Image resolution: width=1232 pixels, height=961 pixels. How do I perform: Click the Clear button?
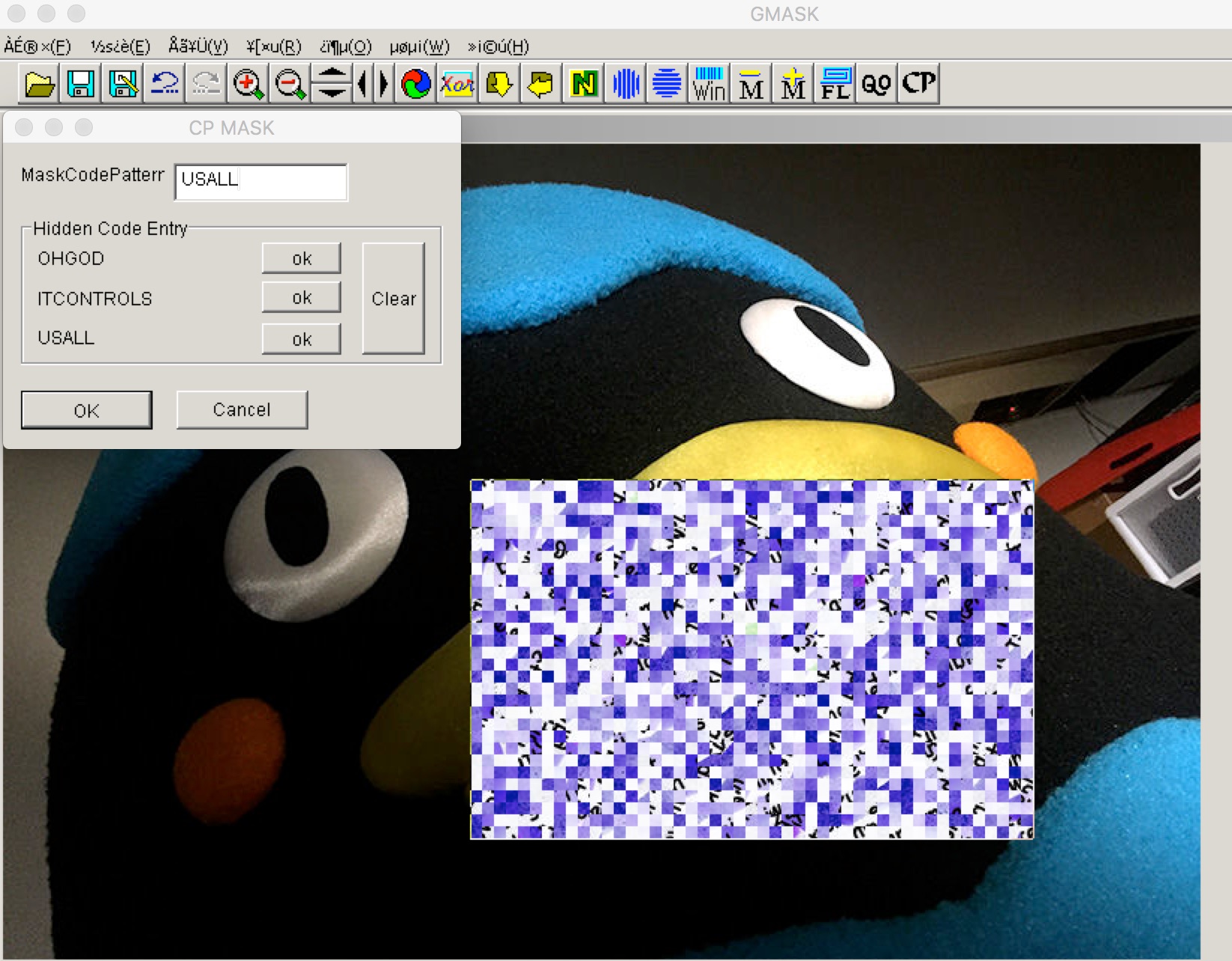pyautogui.click(x=394, y=298)
